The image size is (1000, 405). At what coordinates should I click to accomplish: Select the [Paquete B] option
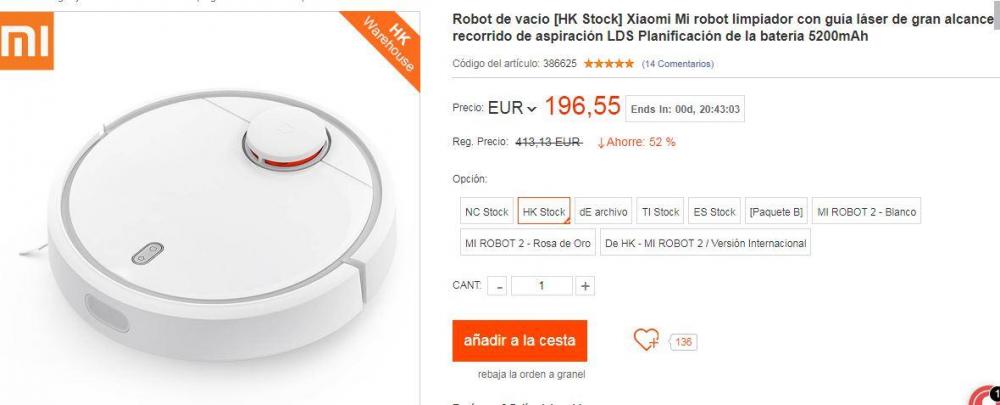pos(776,212)
